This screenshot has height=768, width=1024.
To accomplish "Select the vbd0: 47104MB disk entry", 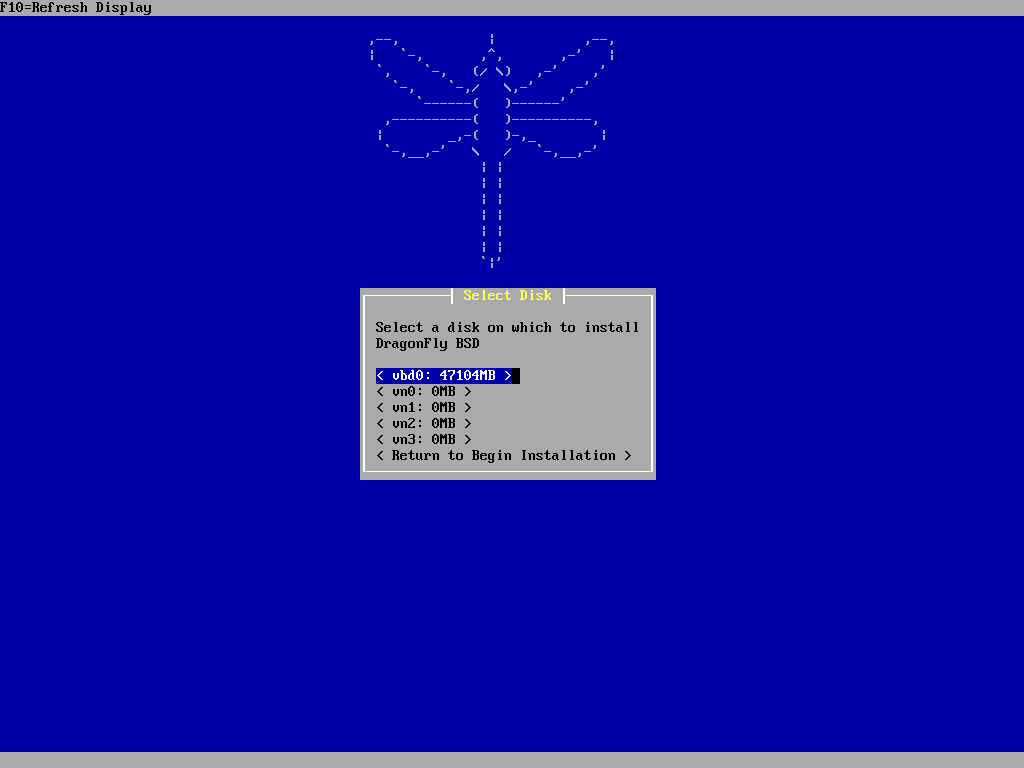I will point(444,376).
